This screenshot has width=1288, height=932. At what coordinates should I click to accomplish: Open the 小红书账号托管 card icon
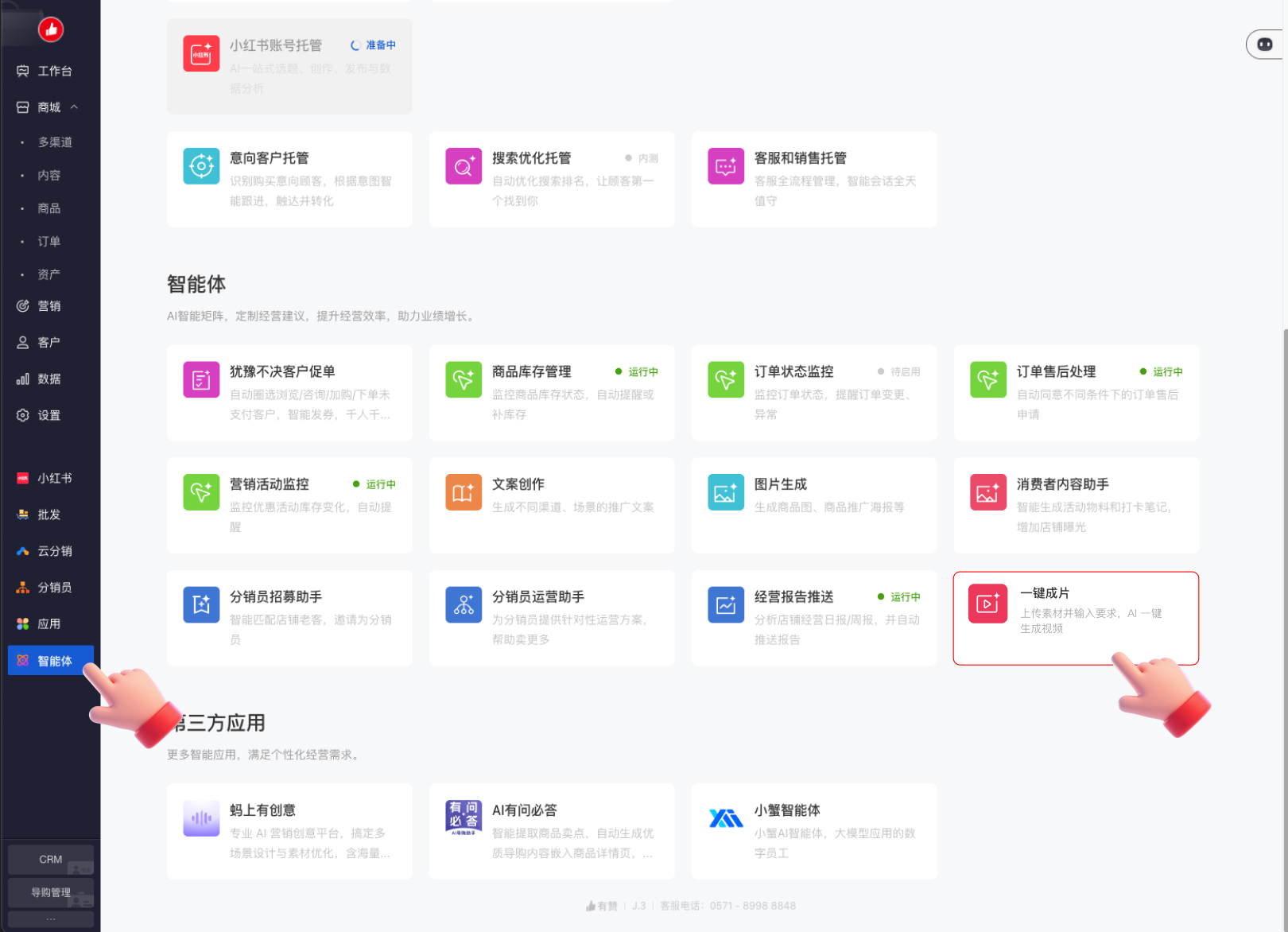[x=201, y=53]
